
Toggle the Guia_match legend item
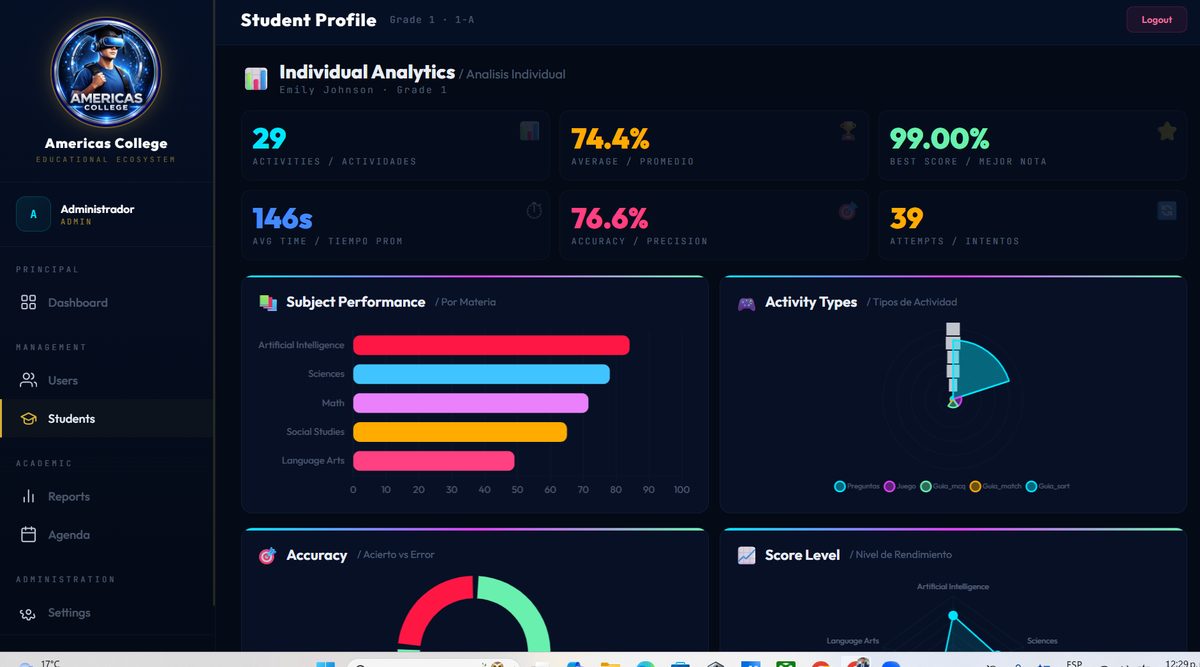[996, 486]
